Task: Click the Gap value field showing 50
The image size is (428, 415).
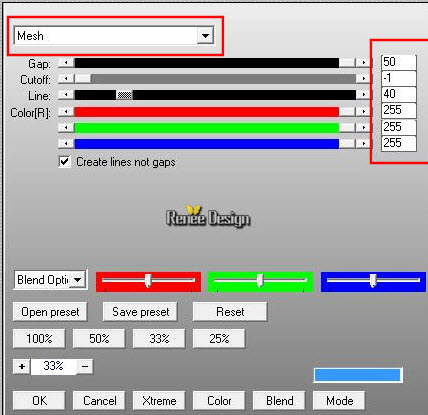Action: (399, 62)
